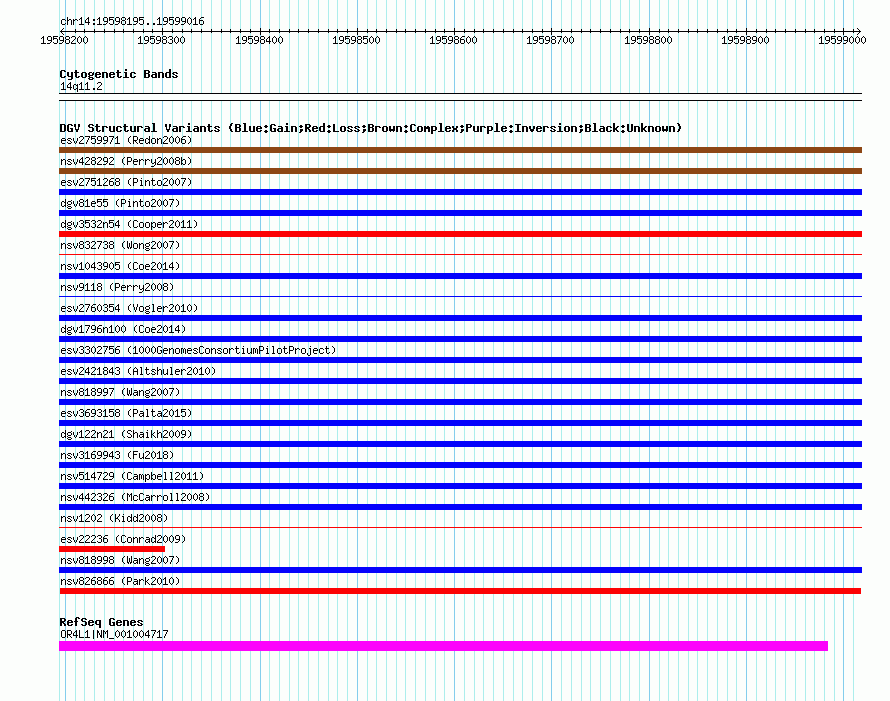Click ruler position 19598600

tap(453, 40)
